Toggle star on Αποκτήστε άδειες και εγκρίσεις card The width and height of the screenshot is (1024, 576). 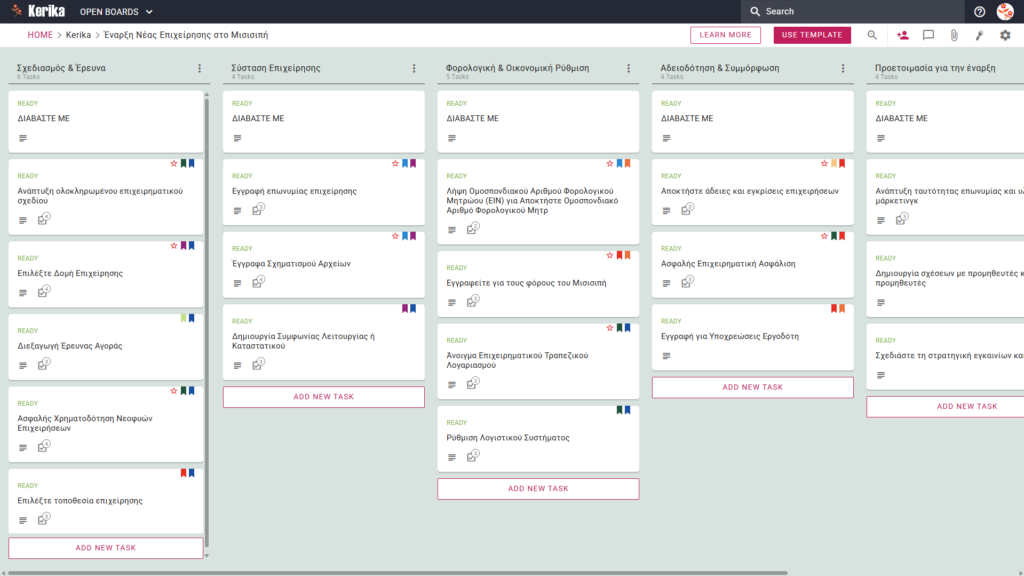click(x=824, y=163)
